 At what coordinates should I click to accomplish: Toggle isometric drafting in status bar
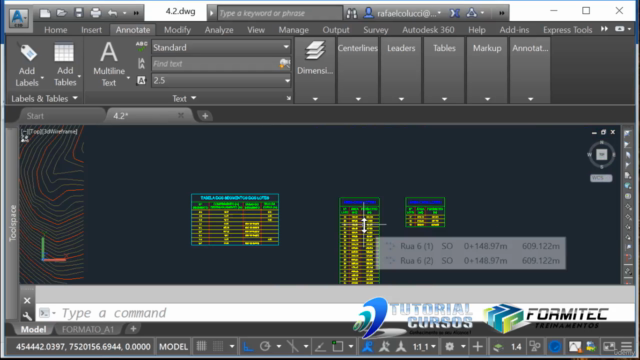pyautogui.click(x=293, y=347)
